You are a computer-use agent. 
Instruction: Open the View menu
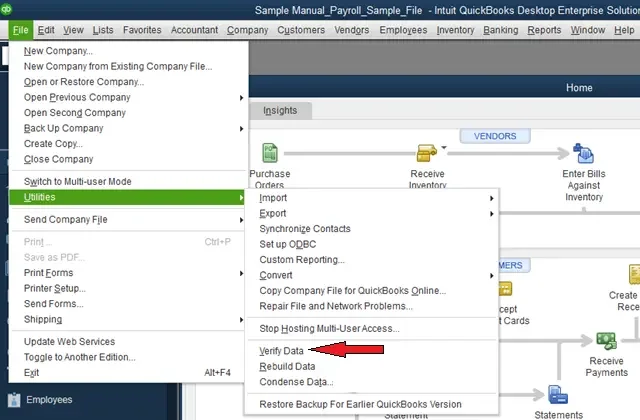pos(73,30)
